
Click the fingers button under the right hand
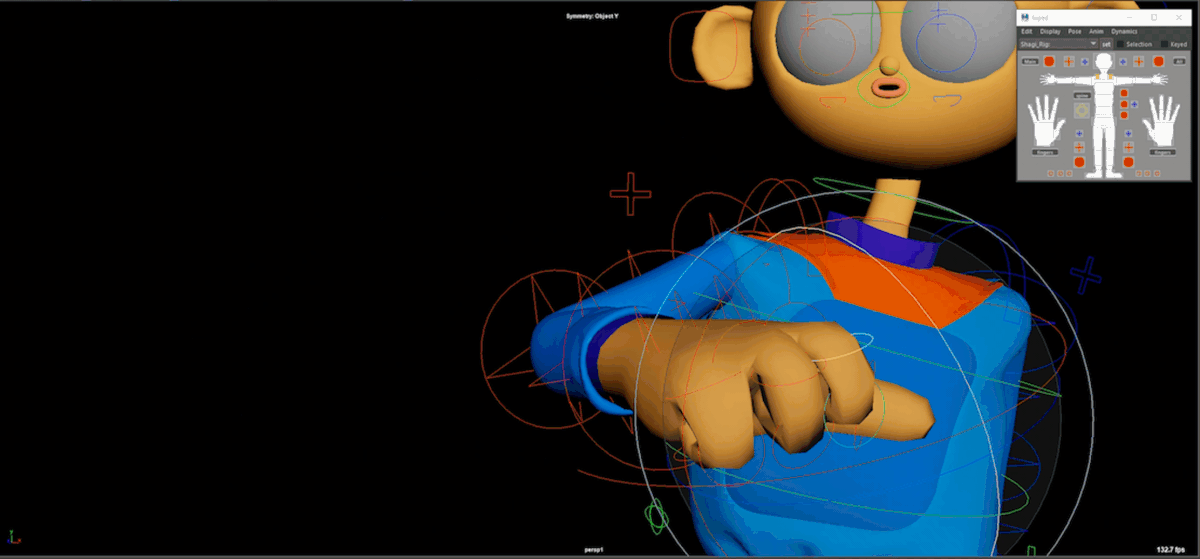(x=1162, y=152)
